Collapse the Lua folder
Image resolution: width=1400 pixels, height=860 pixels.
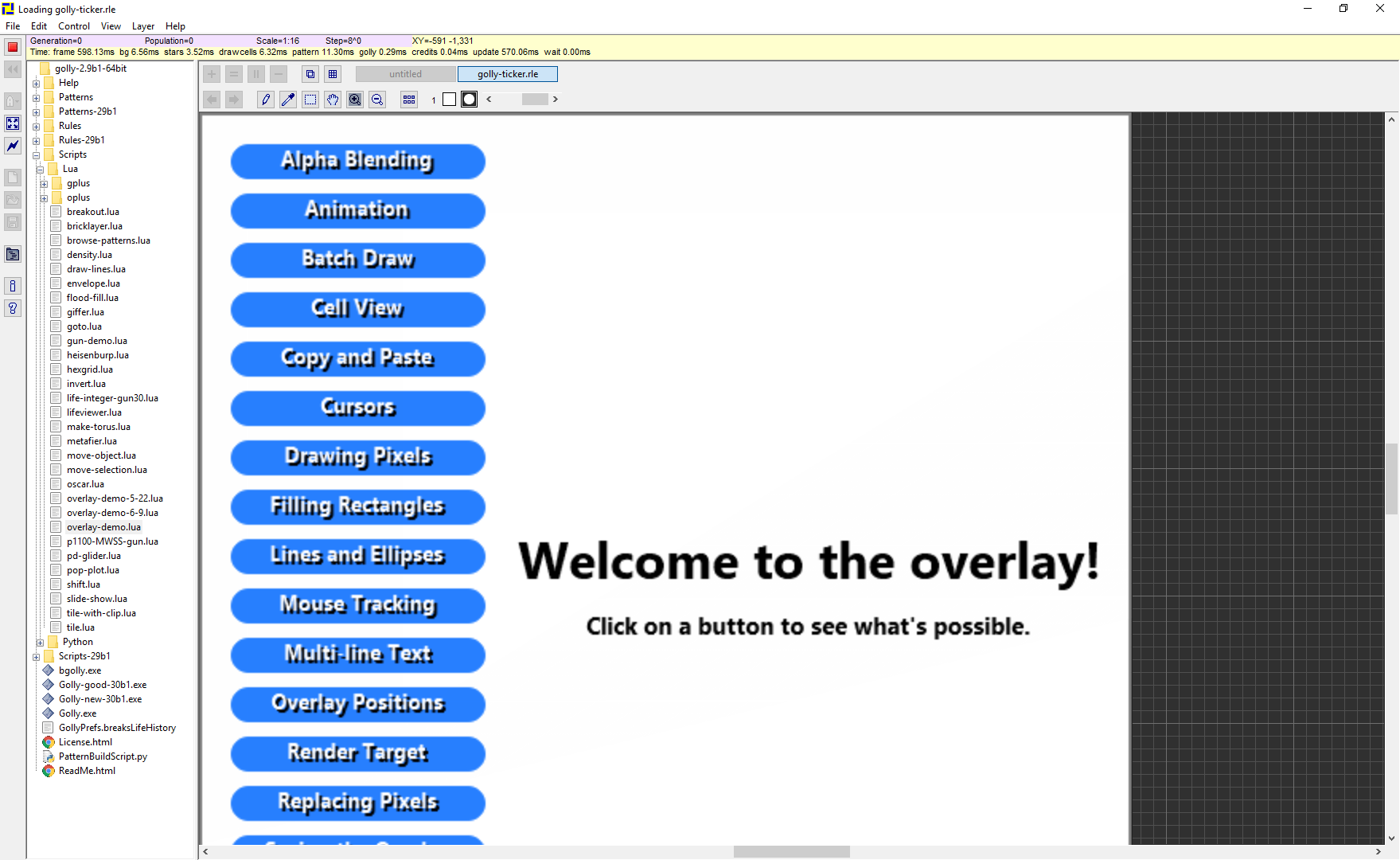coord(40,170)
